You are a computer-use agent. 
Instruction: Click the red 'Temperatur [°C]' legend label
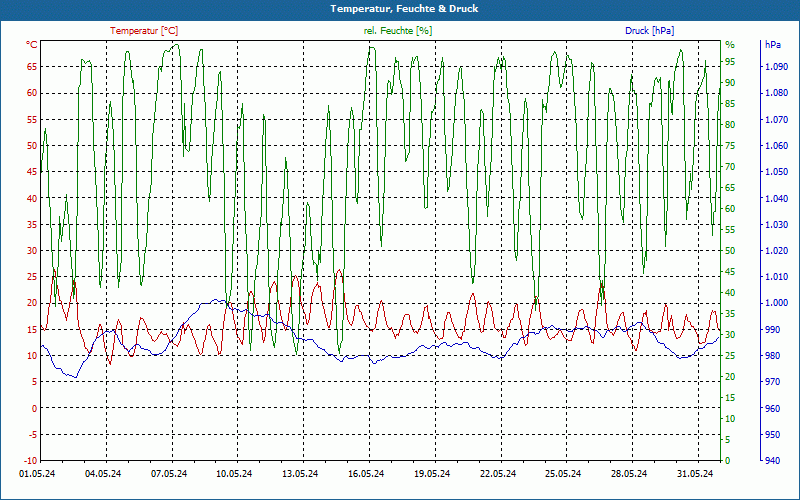coord(144,31)
